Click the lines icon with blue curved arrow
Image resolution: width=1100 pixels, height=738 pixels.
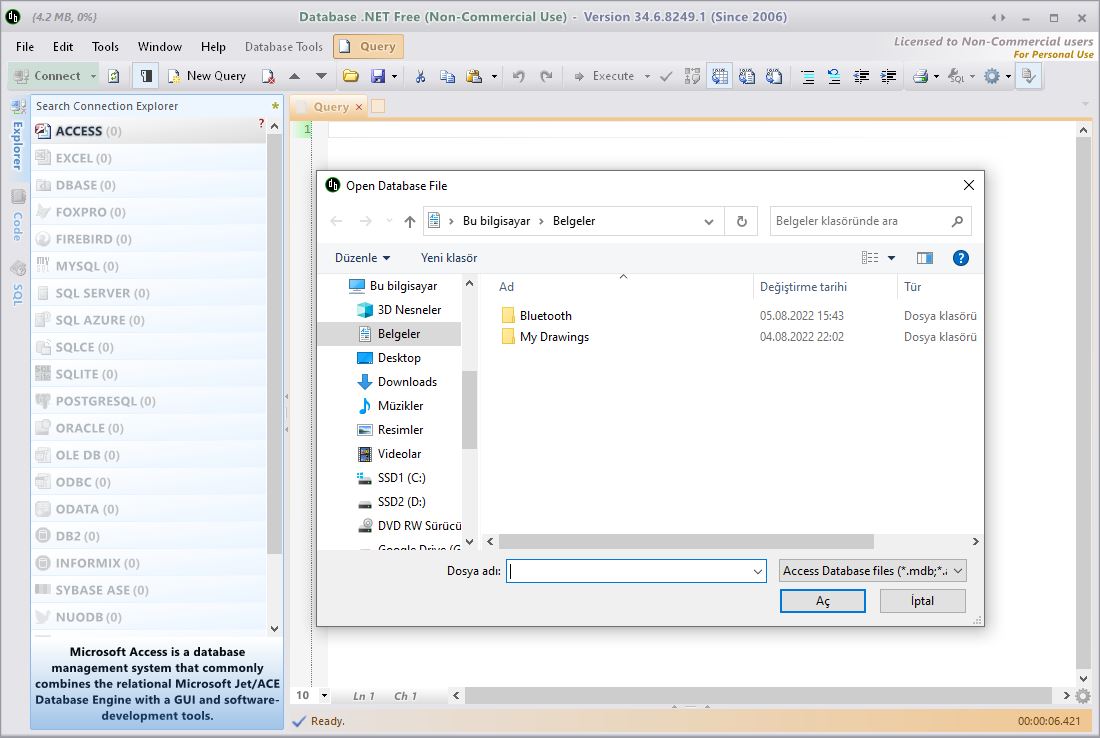pyautogui.click(x=834, y=76)
